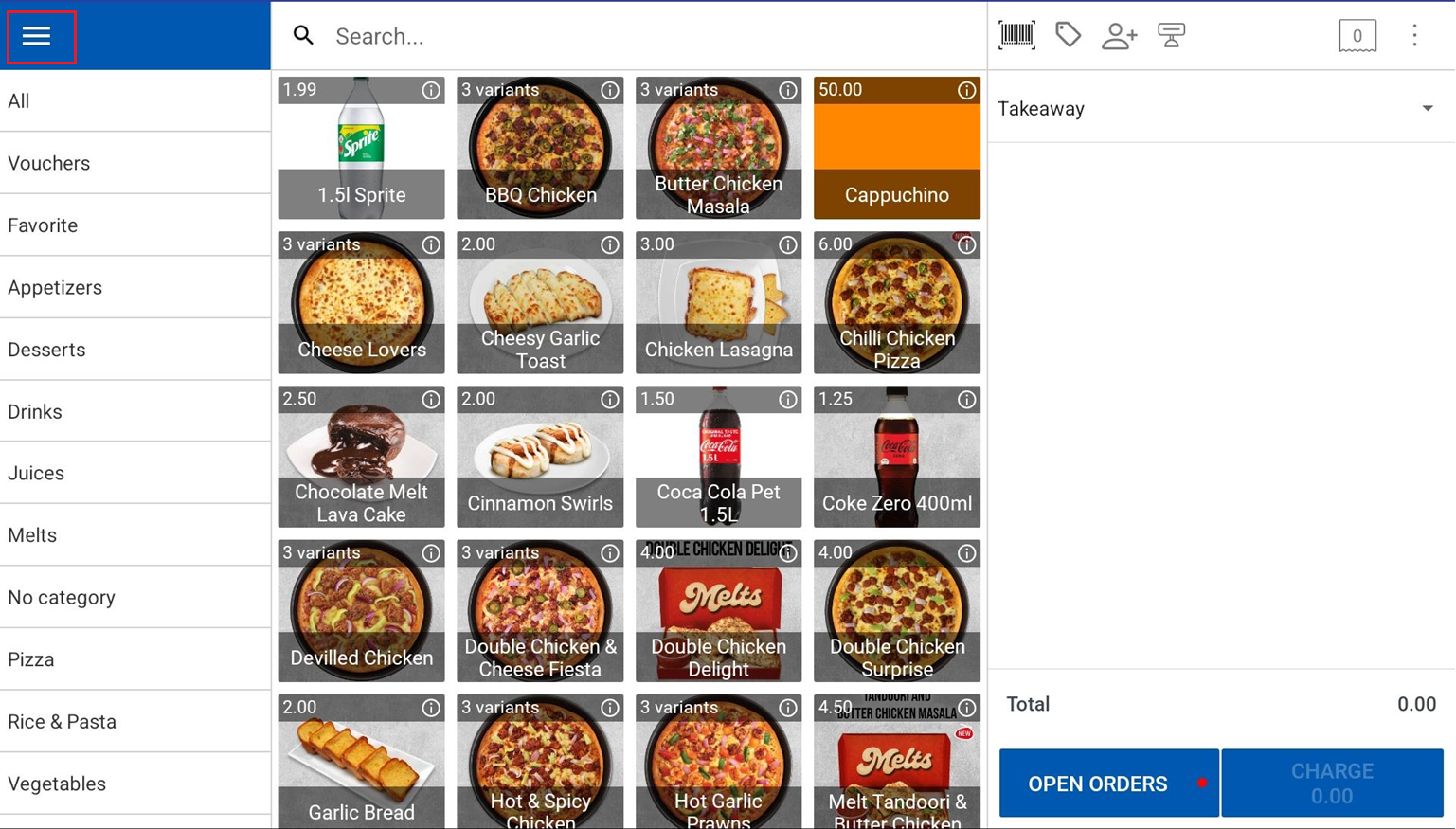Click the barcode scanner icon
Viewport: 1456px width, 829px height.
coord(1016,35)
